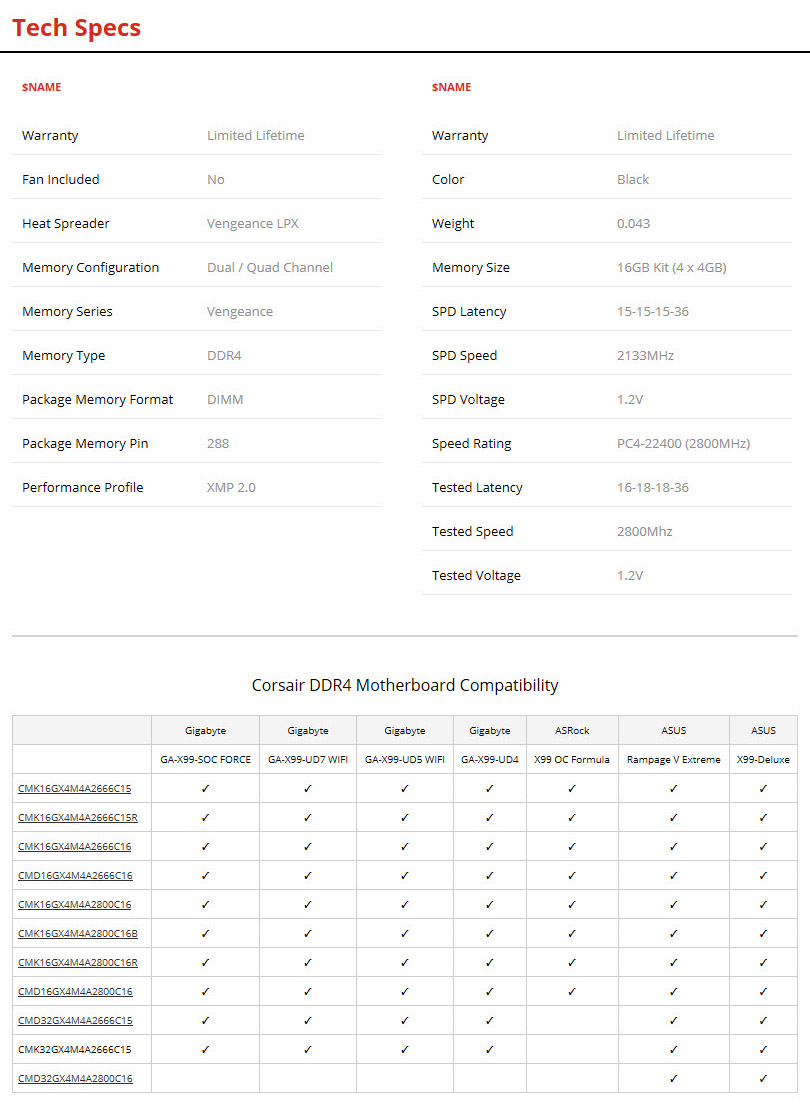Open the CMD16GX4M4A2666C16 link
Screen dimensions: 810x1107
(x=75, y=875)
